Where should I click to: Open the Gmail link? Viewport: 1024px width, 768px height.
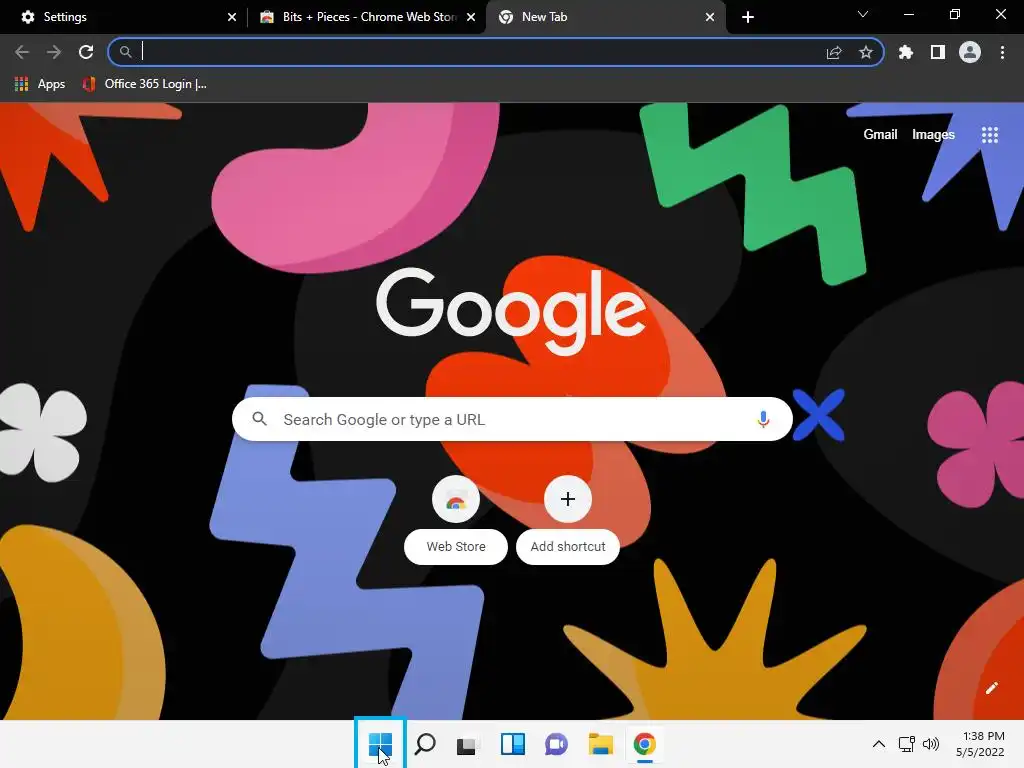(x=880, y=135)
